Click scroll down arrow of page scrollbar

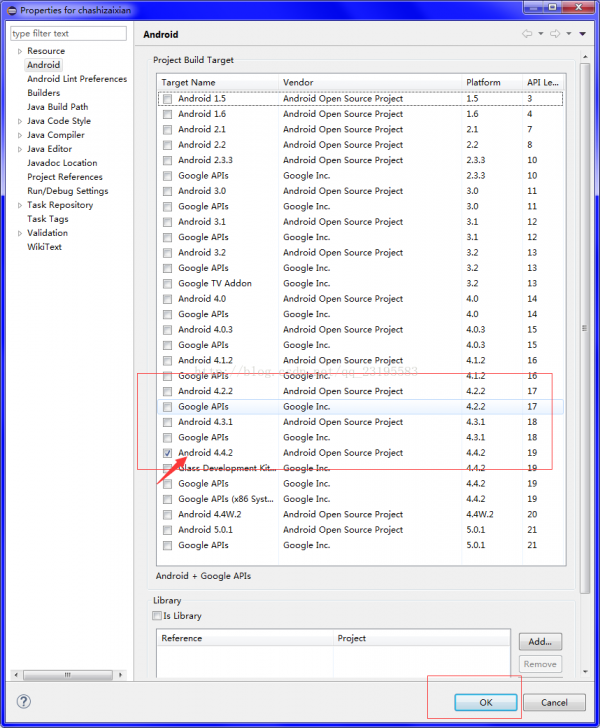[585, 671]
